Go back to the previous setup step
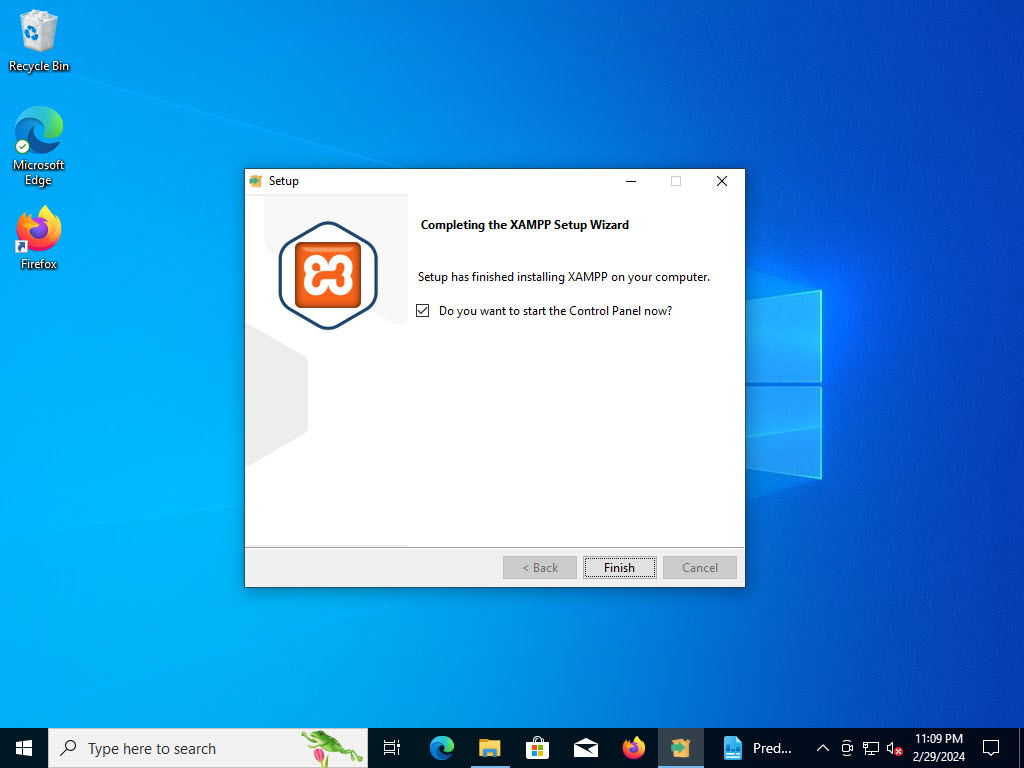1024x768 pixels. click(x=539, y=567)
